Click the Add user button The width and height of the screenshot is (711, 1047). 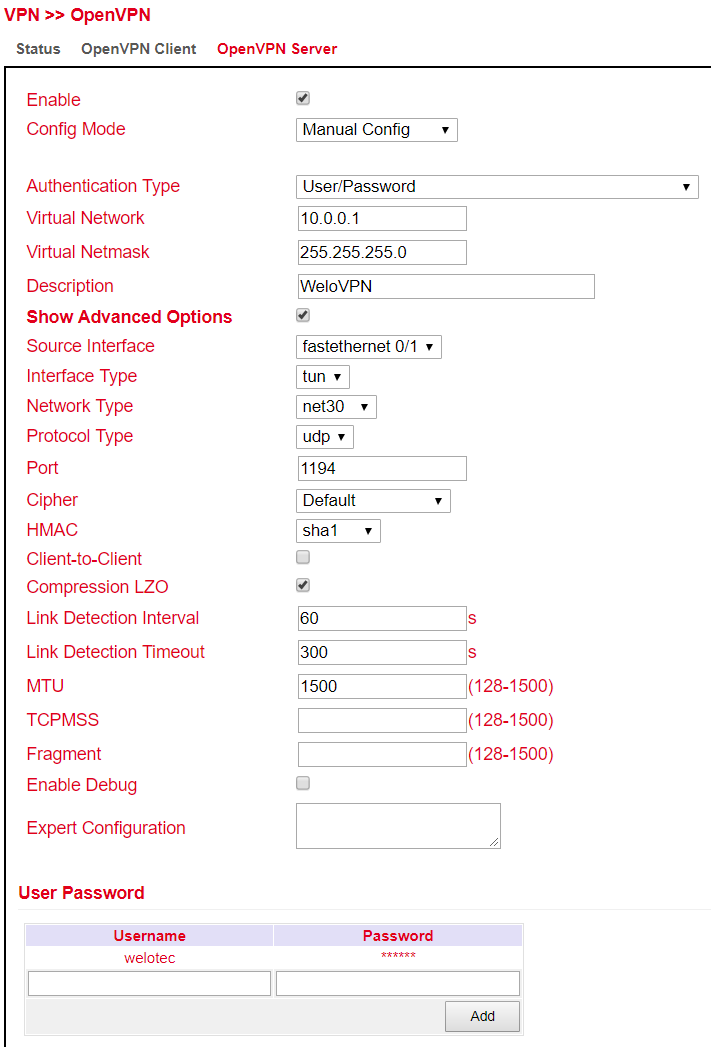pyautogui.click(x=482, y=1016)
